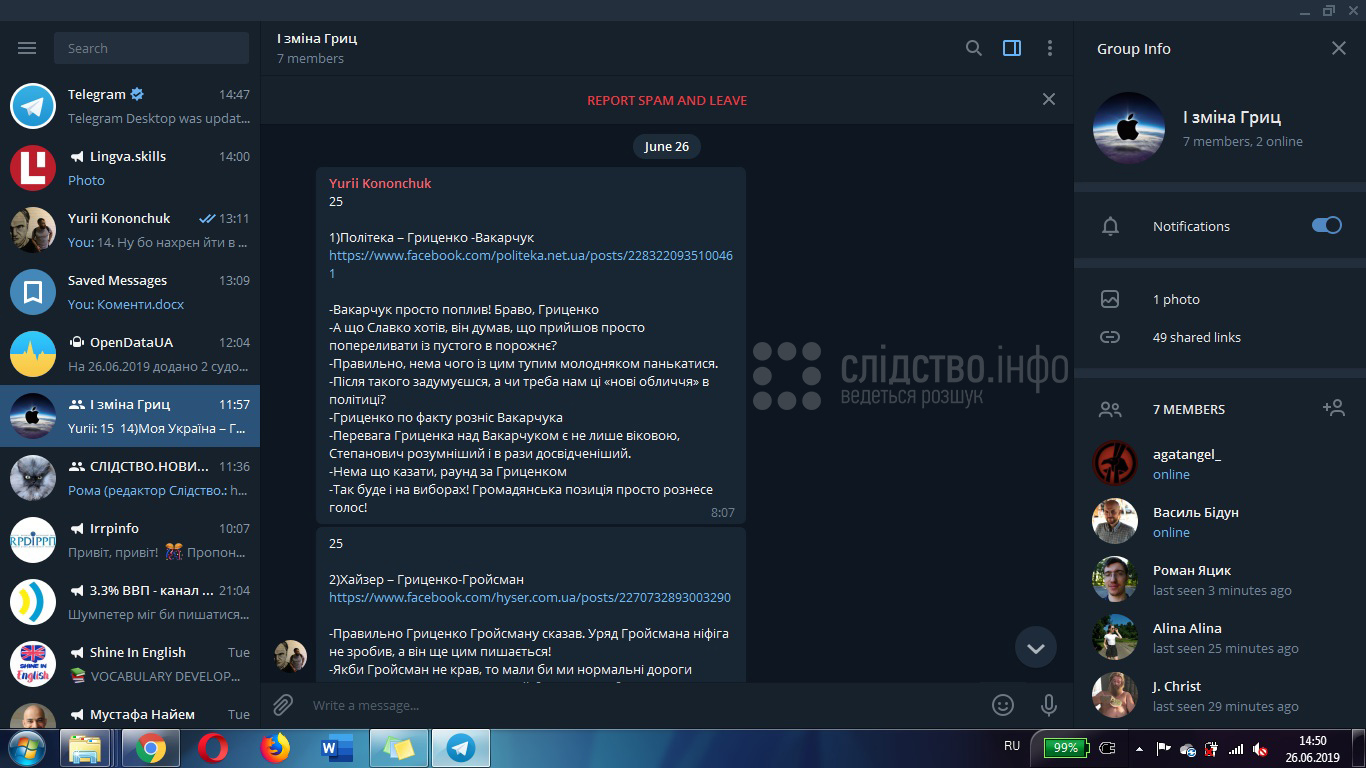Image resolution: width=1366 pixels, height=768 pixels.
Task: Click the attach file paperclip icon
Action: (x=283, y=705)
